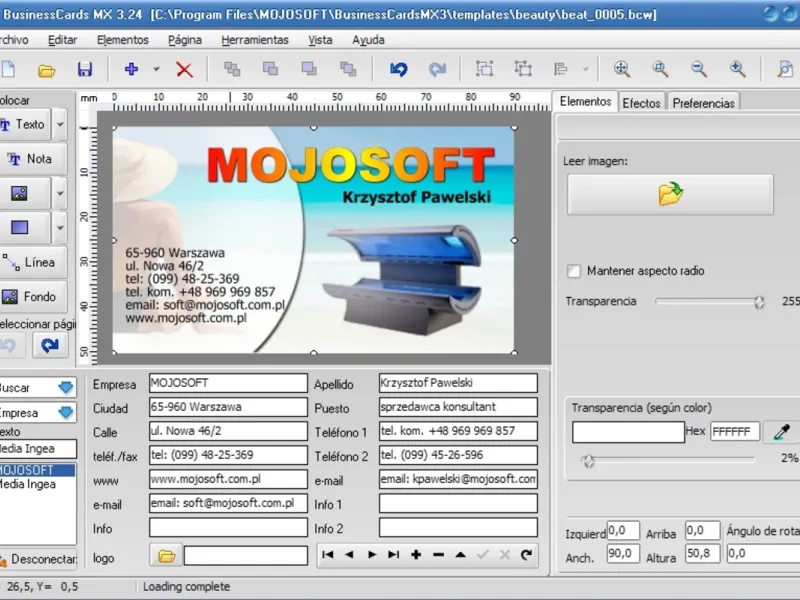Click the Desconectar button

38,559
